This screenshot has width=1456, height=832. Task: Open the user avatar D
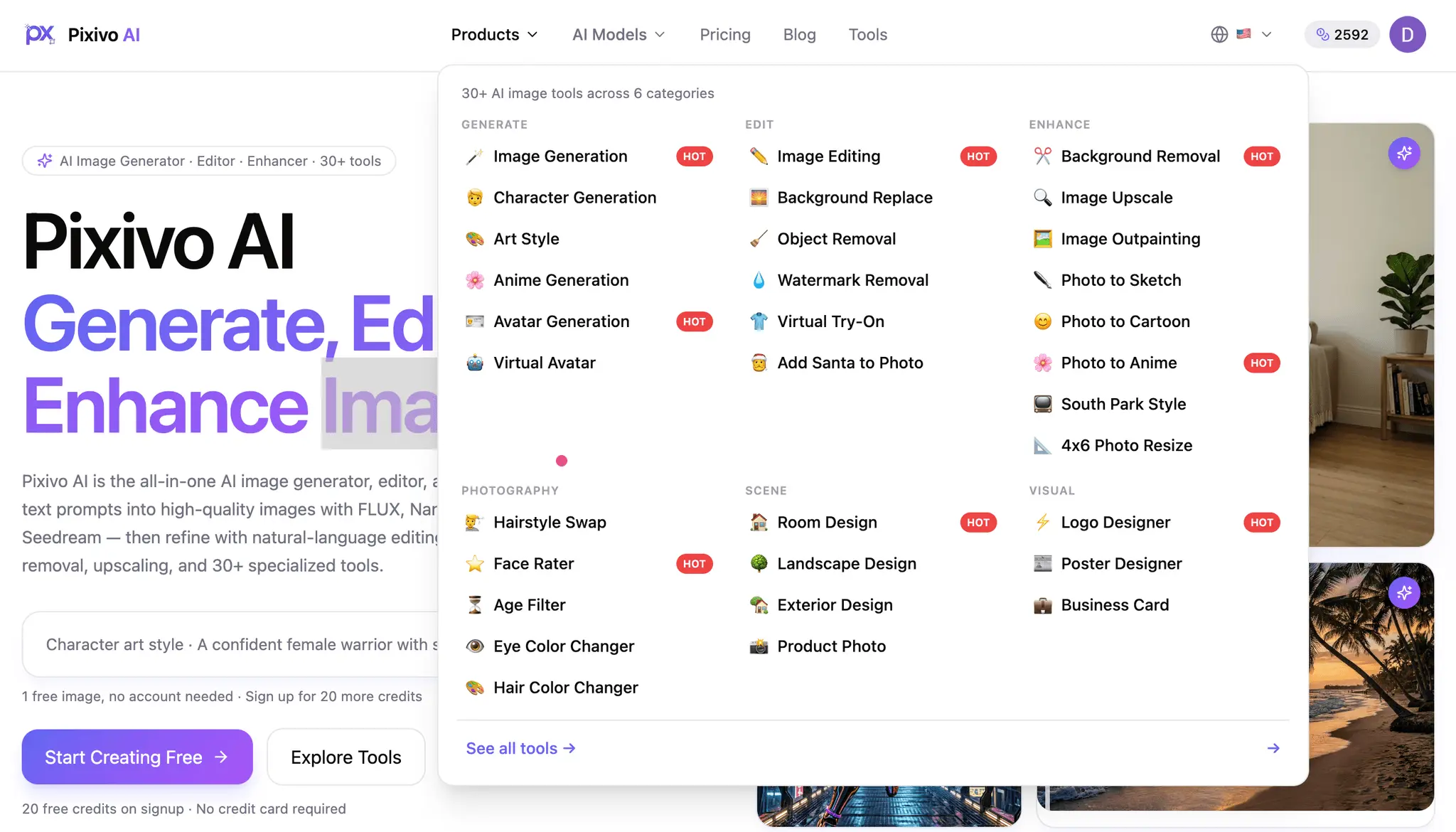coord(1407,34)
